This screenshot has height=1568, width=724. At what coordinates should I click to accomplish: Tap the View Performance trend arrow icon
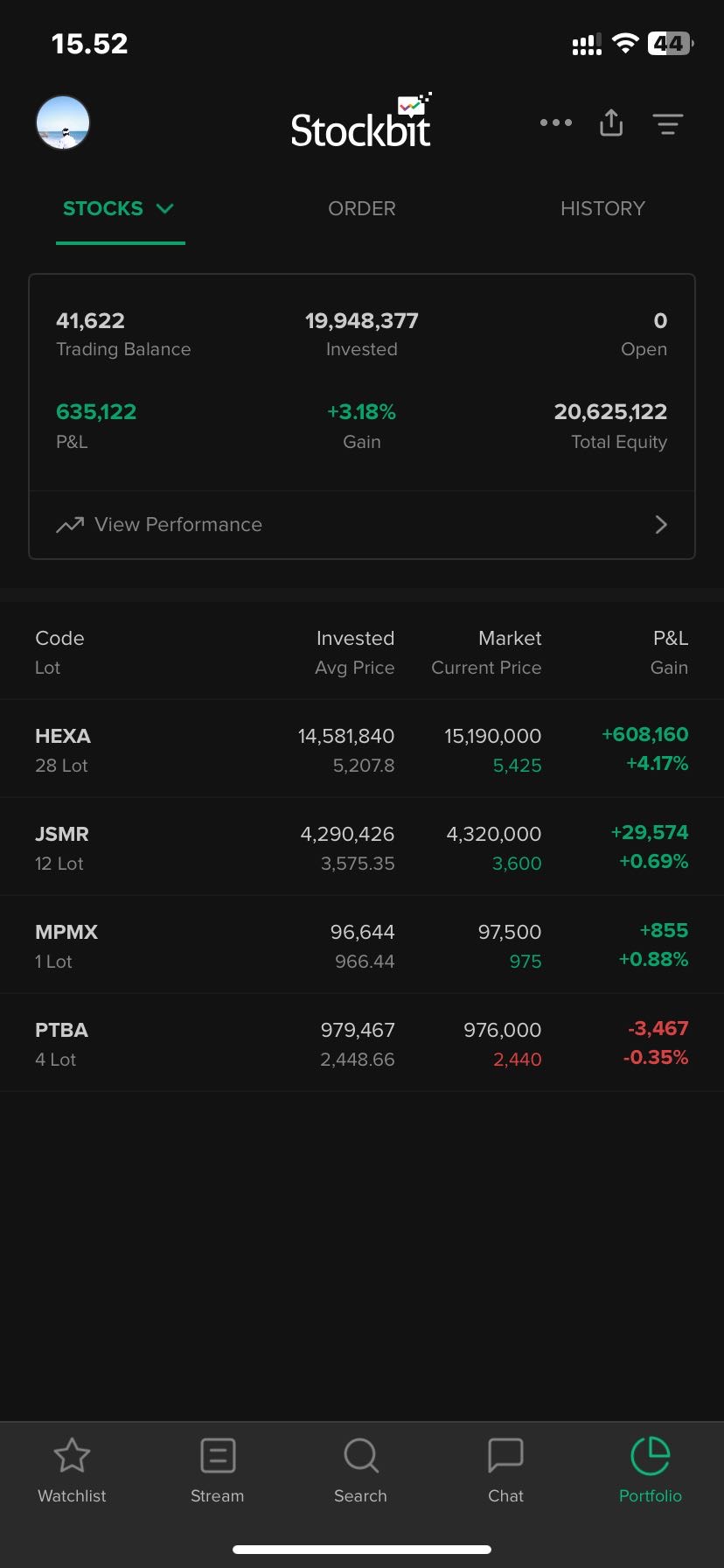(x=71, y=524)
